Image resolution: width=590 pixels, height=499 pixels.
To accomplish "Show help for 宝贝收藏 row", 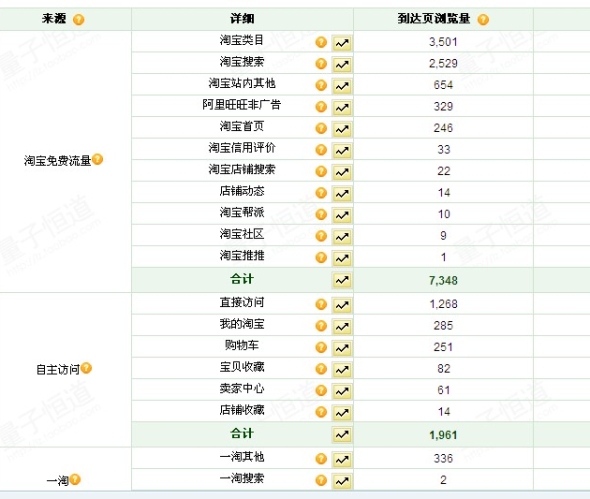I will point(321,368).
